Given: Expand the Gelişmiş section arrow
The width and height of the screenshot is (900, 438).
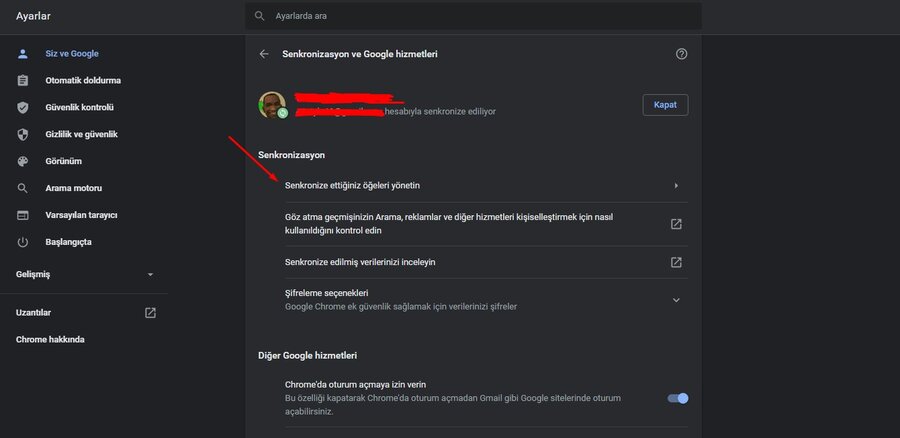Looking at the screenshot, I should pos(150,275).
